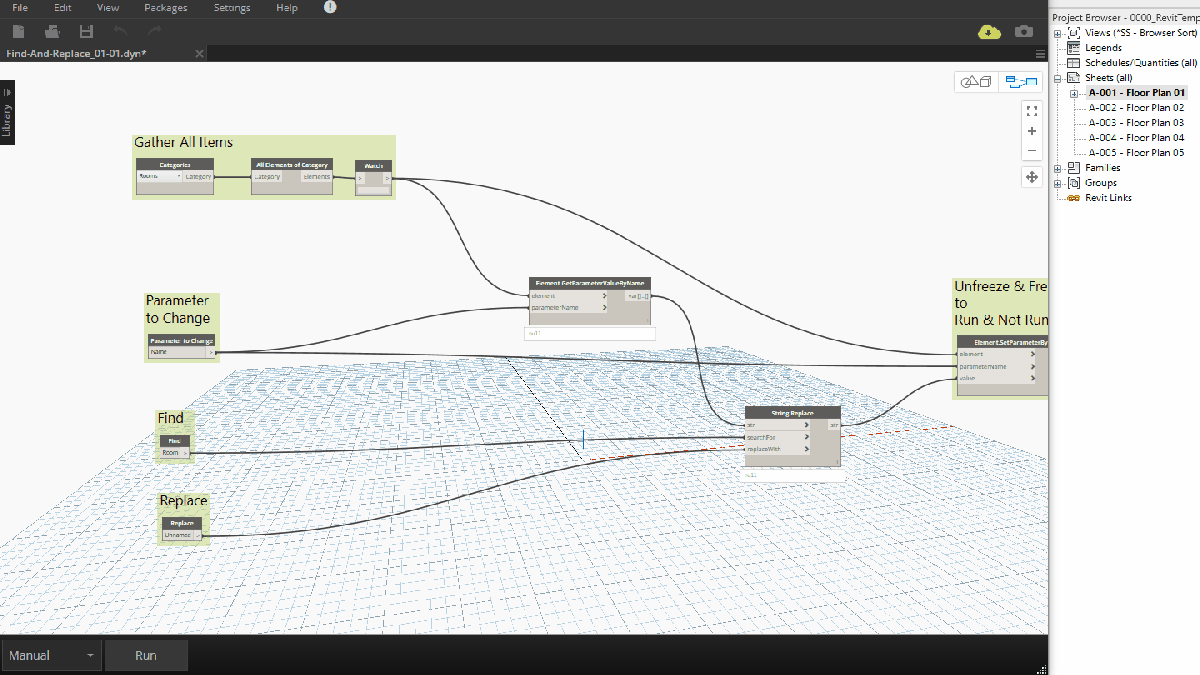
Task: Click the Undo arrow icon
Action: [x=119, y=31]
